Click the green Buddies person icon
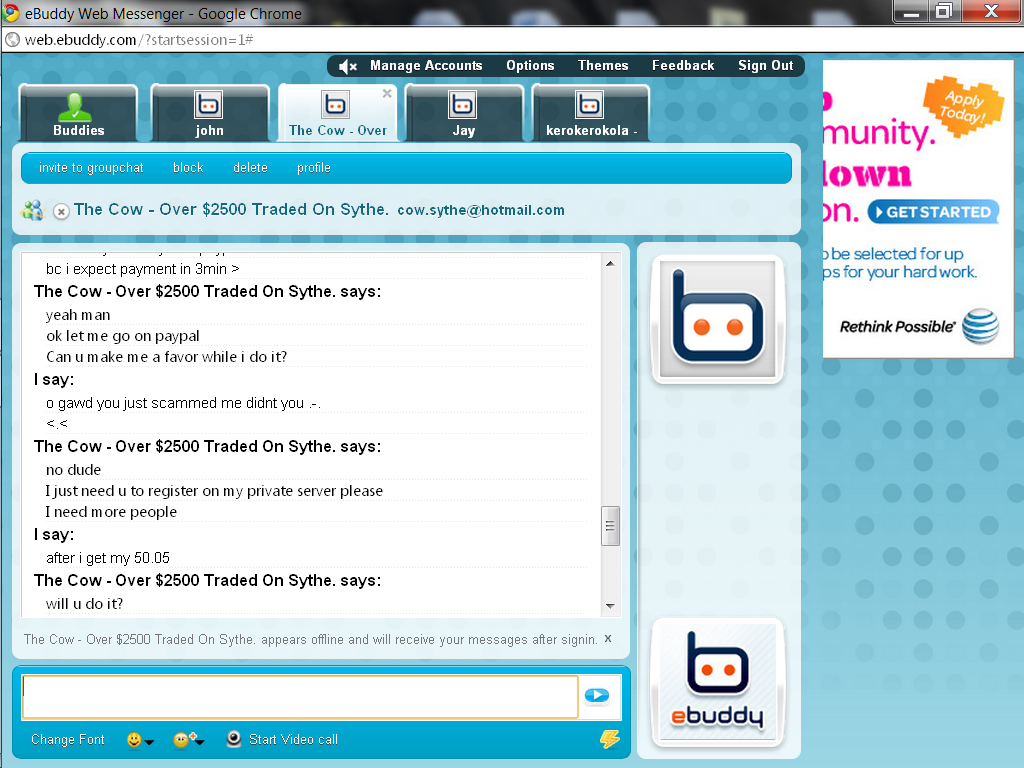 [x=74, y=107]
